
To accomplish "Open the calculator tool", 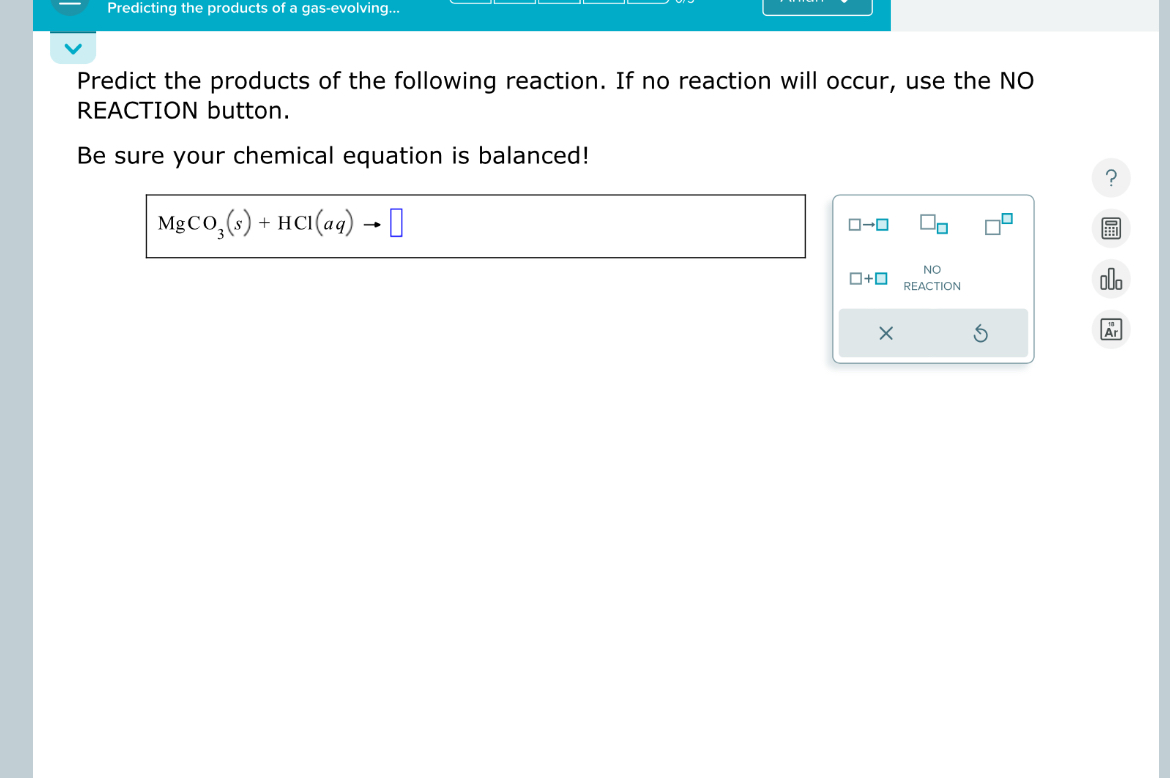I will pos(1110,228).
